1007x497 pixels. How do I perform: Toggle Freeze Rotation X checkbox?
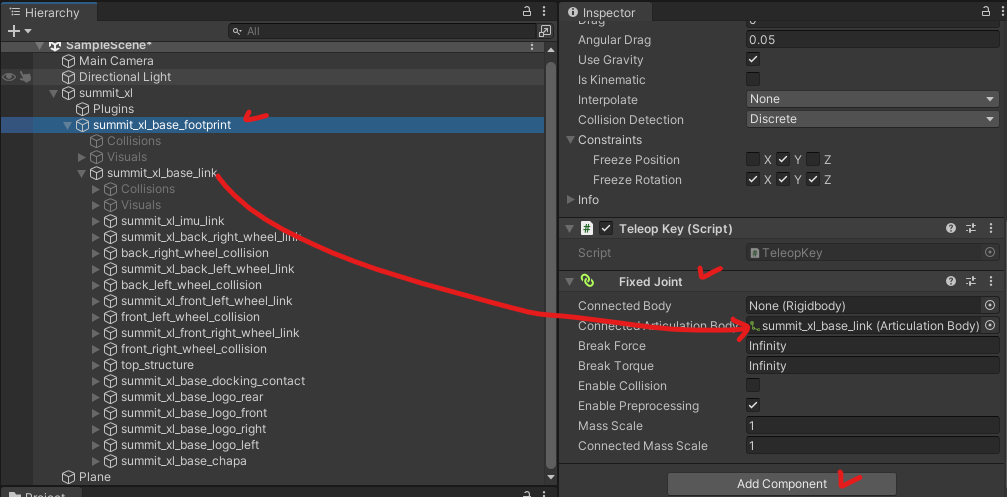click(x=753, y=180)
